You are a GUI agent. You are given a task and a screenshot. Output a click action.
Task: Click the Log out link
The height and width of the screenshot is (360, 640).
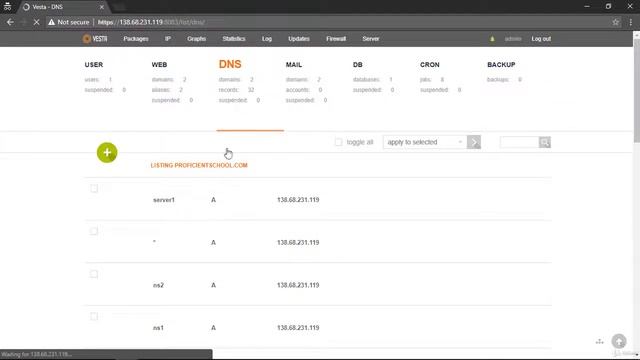pos(541,39)
